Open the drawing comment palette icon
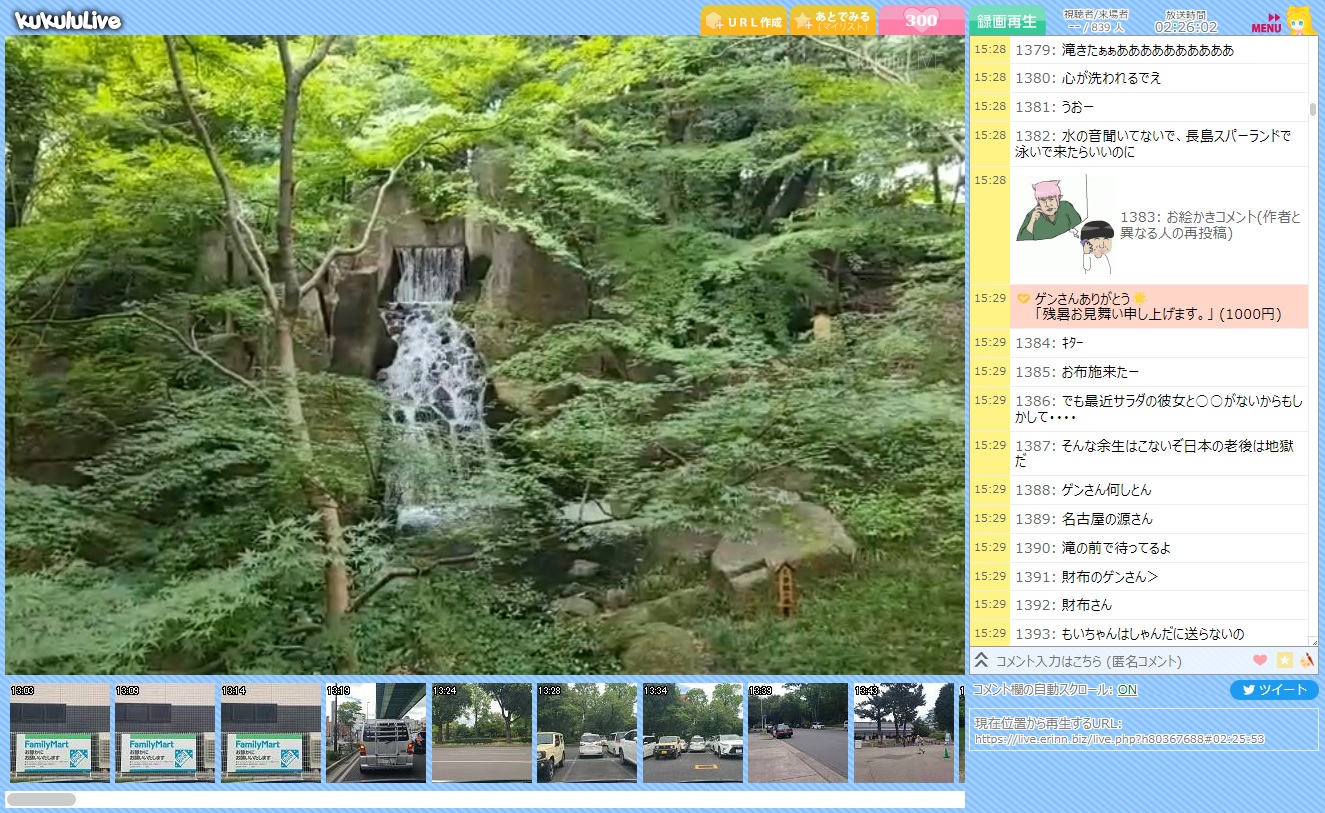Image resolution: width=1325 pixels, height=813 pixels. pos(1307,660)
